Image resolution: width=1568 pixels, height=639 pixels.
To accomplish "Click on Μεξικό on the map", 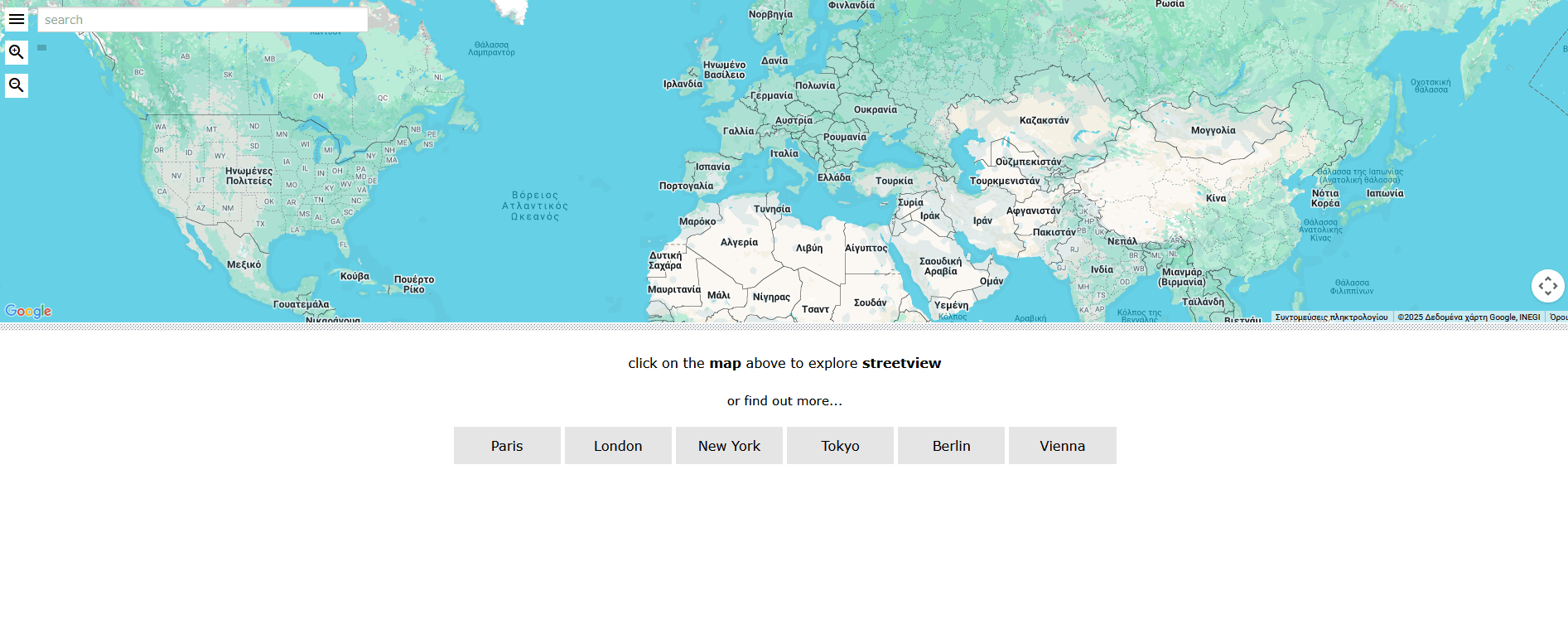I will coord(244,264).
